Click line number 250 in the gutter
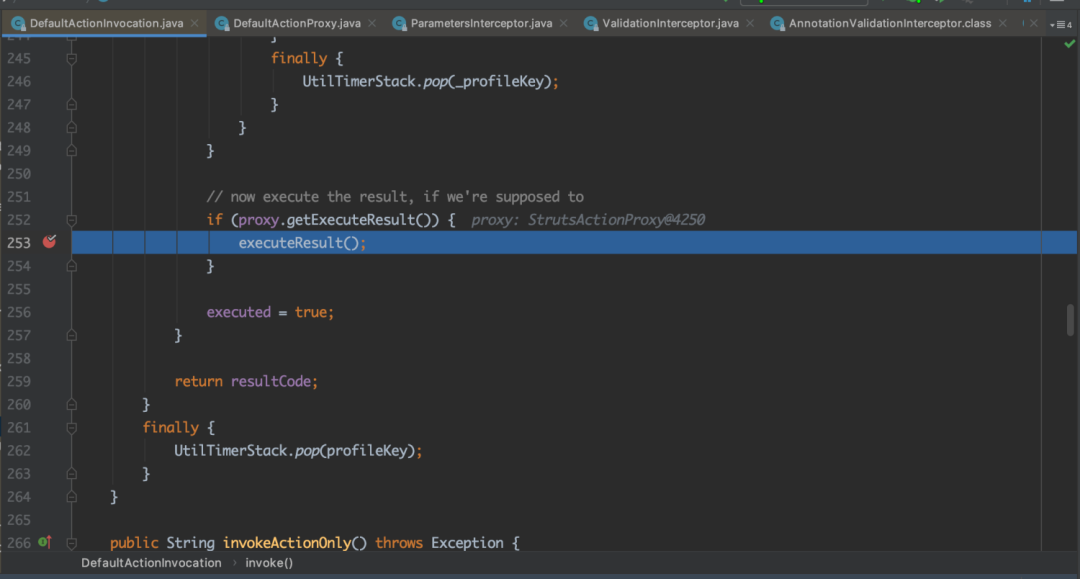 (x=19, y=173)
